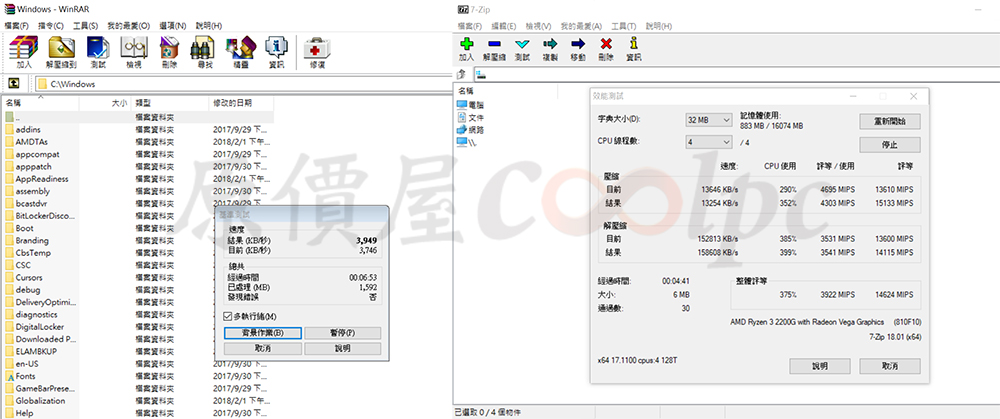The image size is (1000, 419).
Task: Click Stop (停止) in 7-Zip benchmark
Action: [890, 144]
